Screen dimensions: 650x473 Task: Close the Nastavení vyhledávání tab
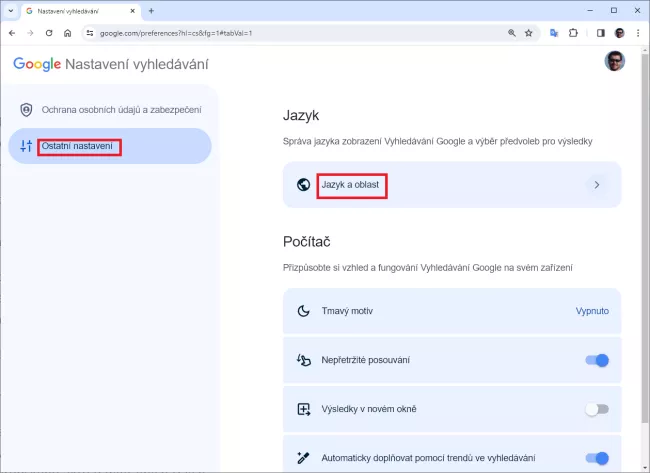(x=133, y=11)
